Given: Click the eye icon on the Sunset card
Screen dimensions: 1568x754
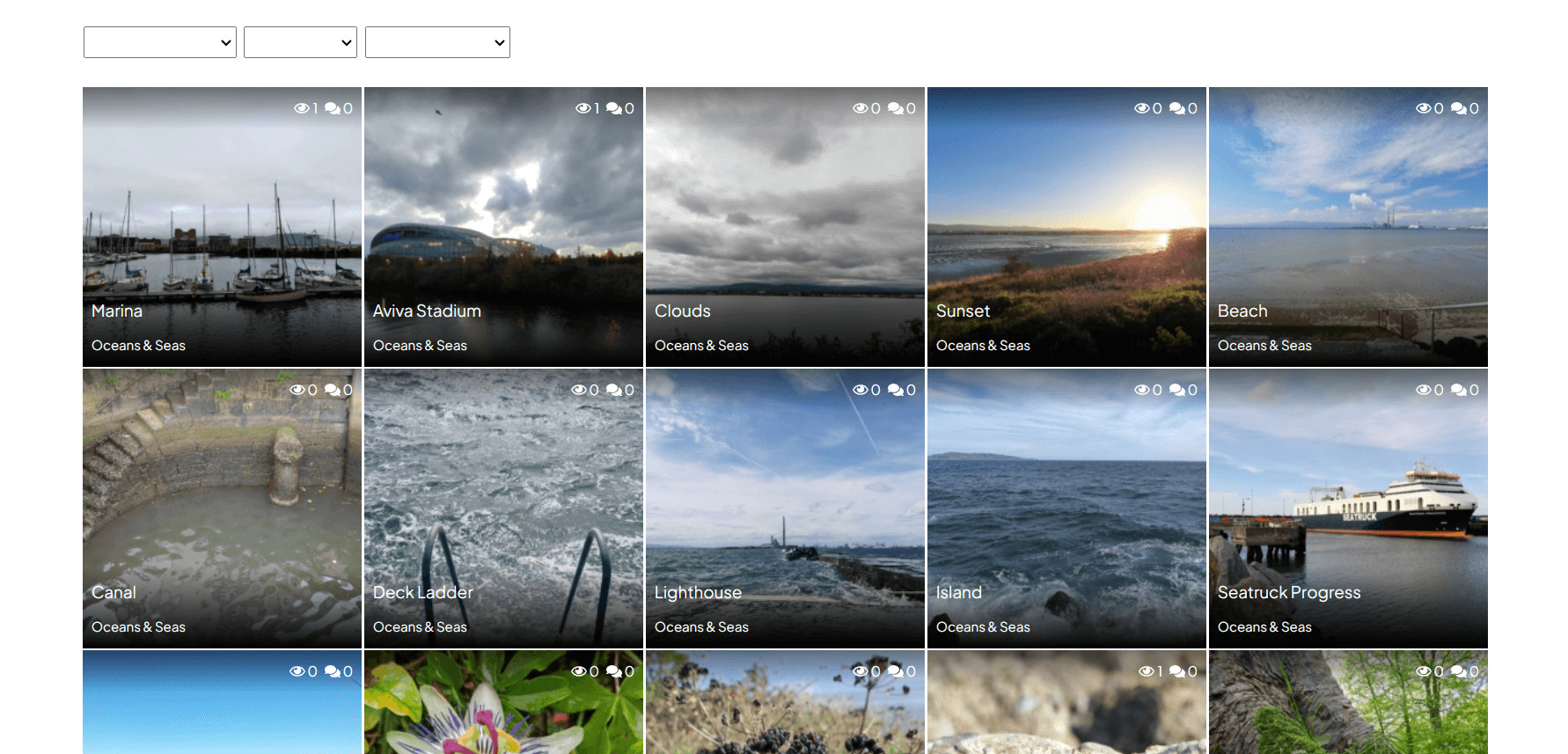Looking at the screenshot, I should pyautogui.click(x=1141, y=108).
